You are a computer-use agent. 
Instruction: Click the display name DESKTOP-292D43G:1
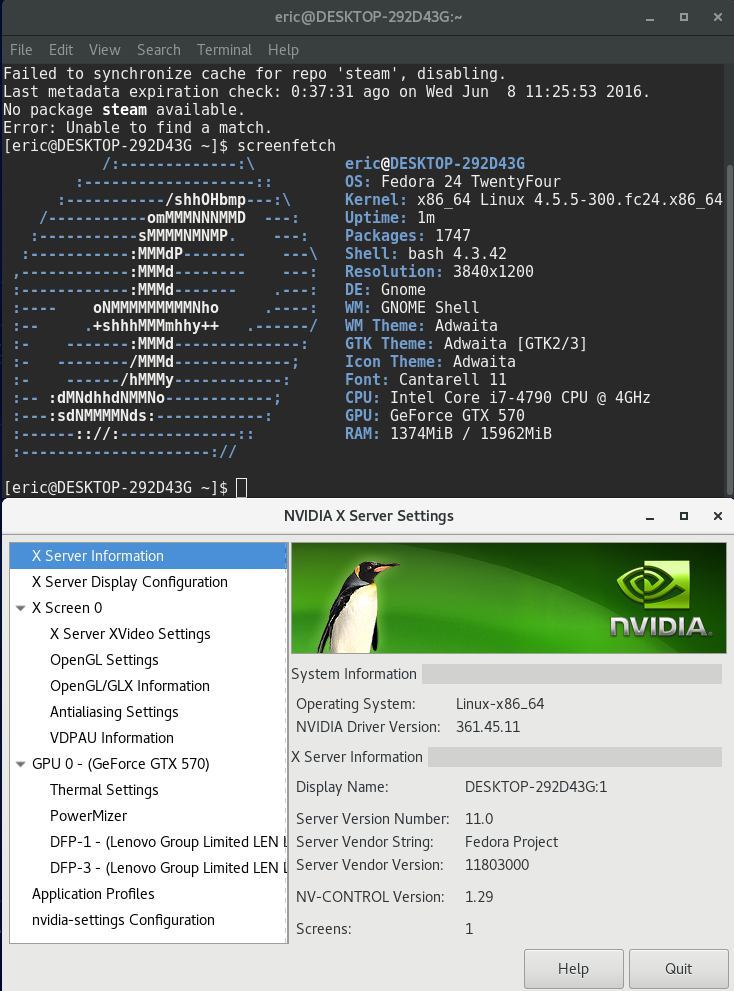coord(535,787)
